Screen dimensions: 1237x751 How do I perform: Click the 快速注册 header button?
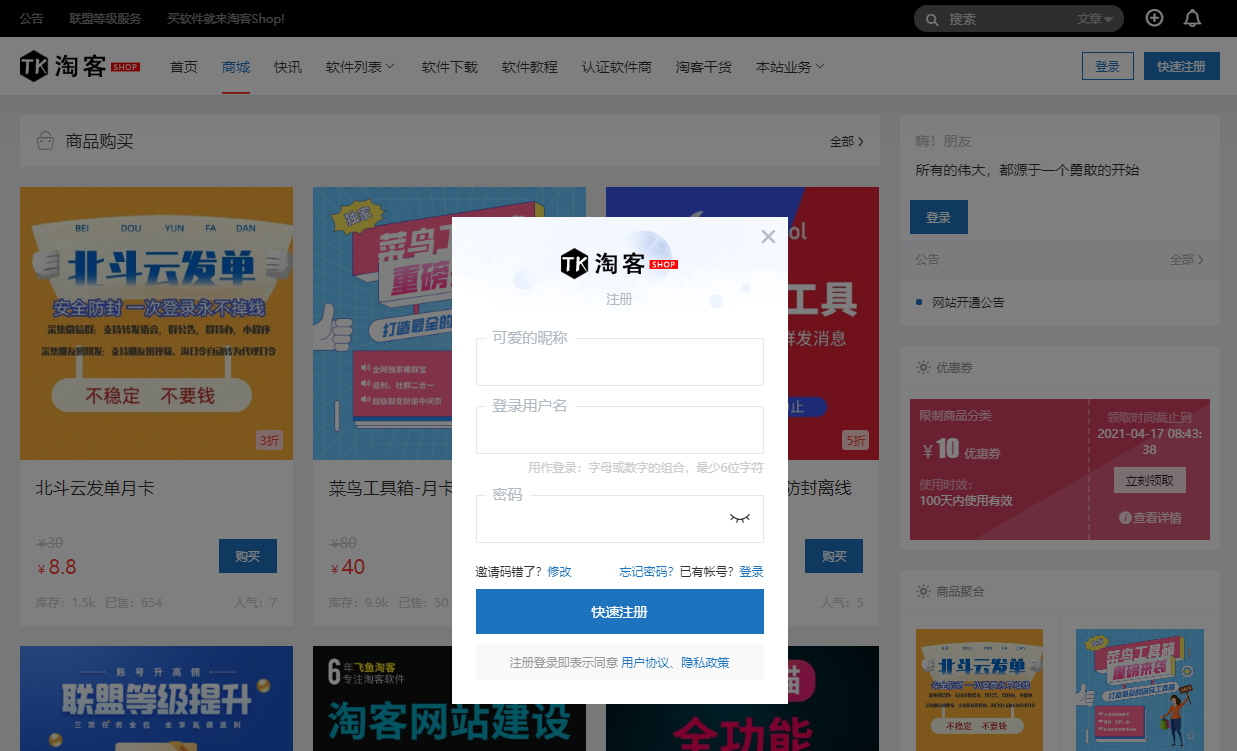pyautogui.click(x=1182, y=66)
